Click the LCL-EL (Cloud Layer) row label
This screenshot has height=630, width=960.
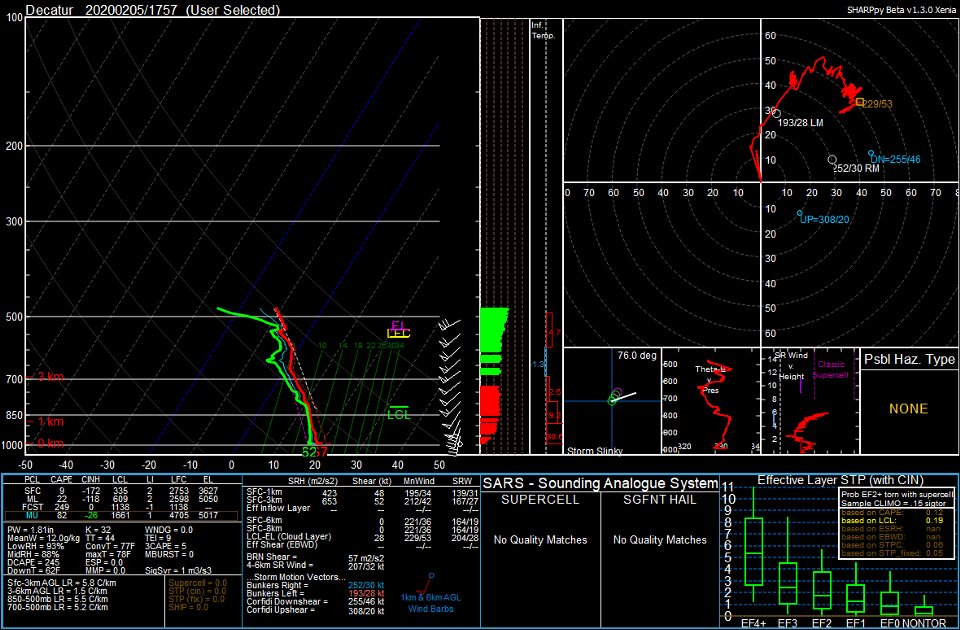(x=289, y=536)
